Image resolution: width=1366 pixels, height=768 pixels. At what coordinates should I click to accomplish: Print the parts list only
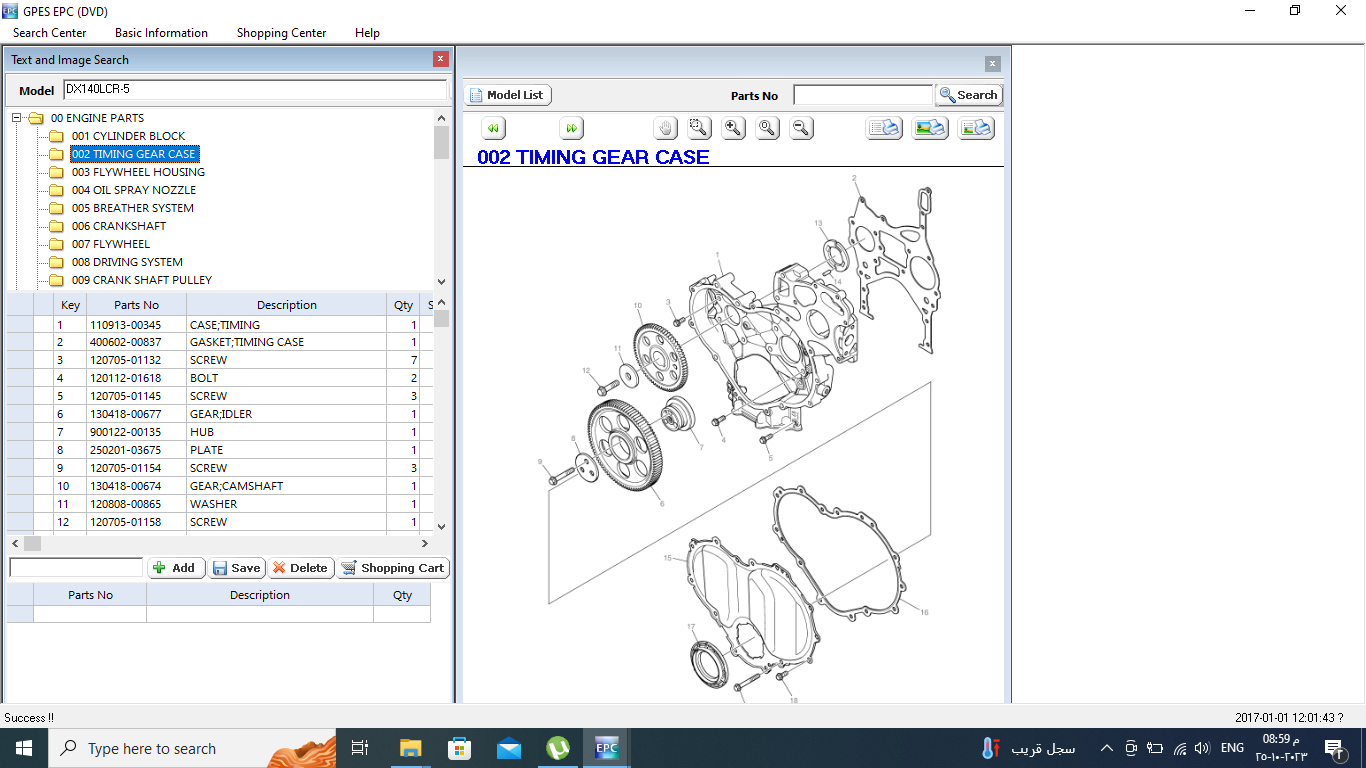tap(884, 128)
